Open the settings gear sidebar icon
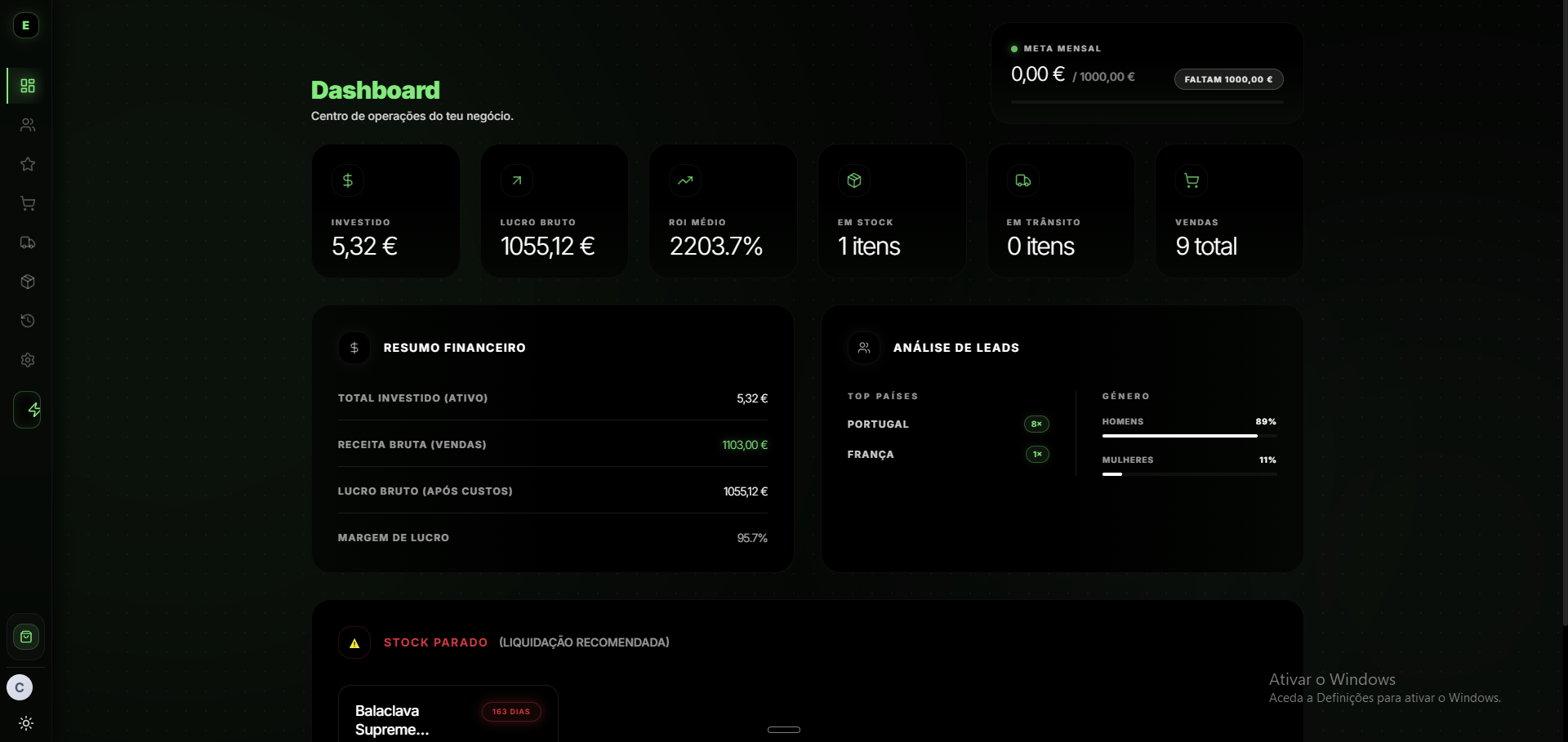The height and width of the screenshot is (742, 1568). (27, 360)
